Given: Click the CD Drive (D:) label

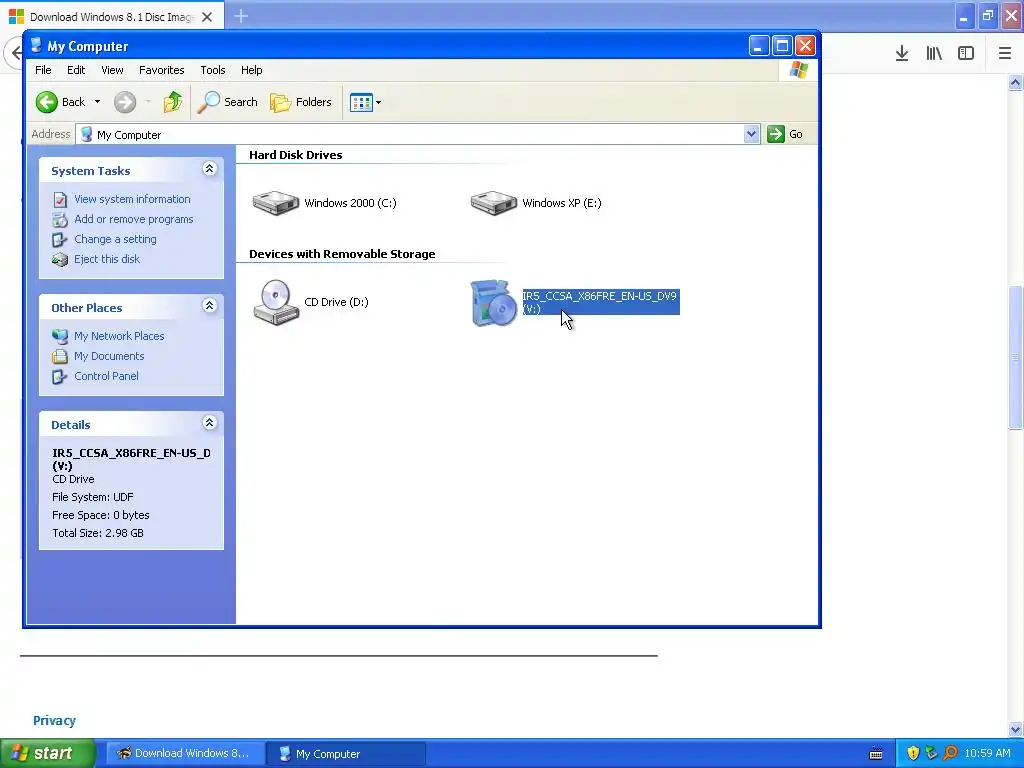Looking at the screenshot, I should pyautogui.click(x=336, y=302).
